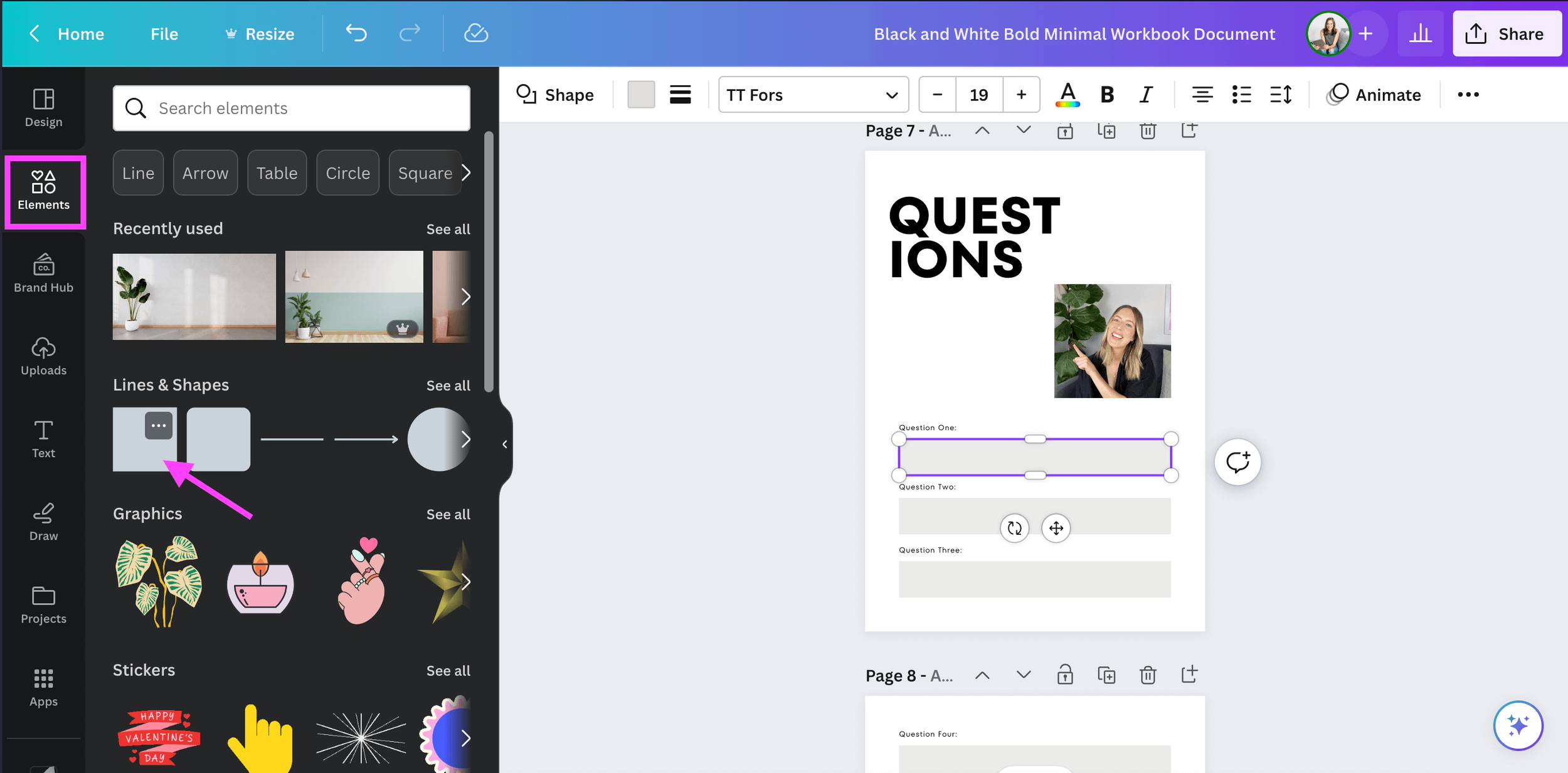This screenshot has height=773, width=1568.
Task: Click the redo arrow
Action: pos(410,33)
